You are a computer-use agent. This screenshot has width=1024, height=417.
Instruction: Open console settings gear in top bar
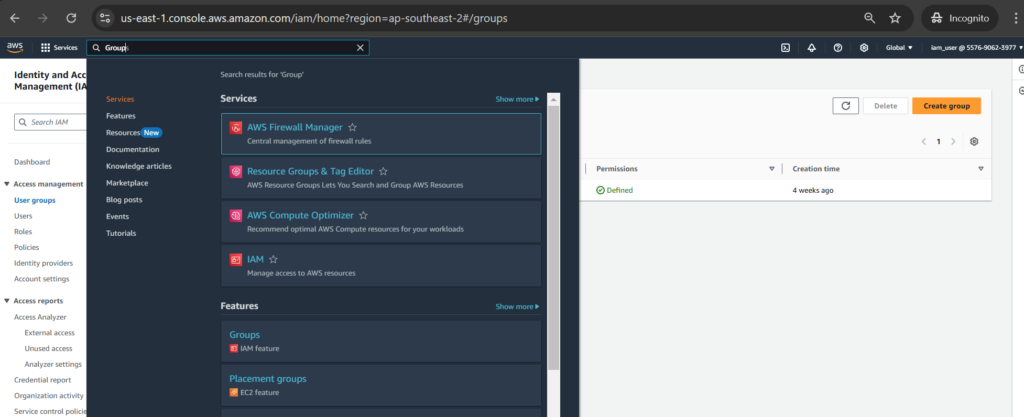click(863, 48)
